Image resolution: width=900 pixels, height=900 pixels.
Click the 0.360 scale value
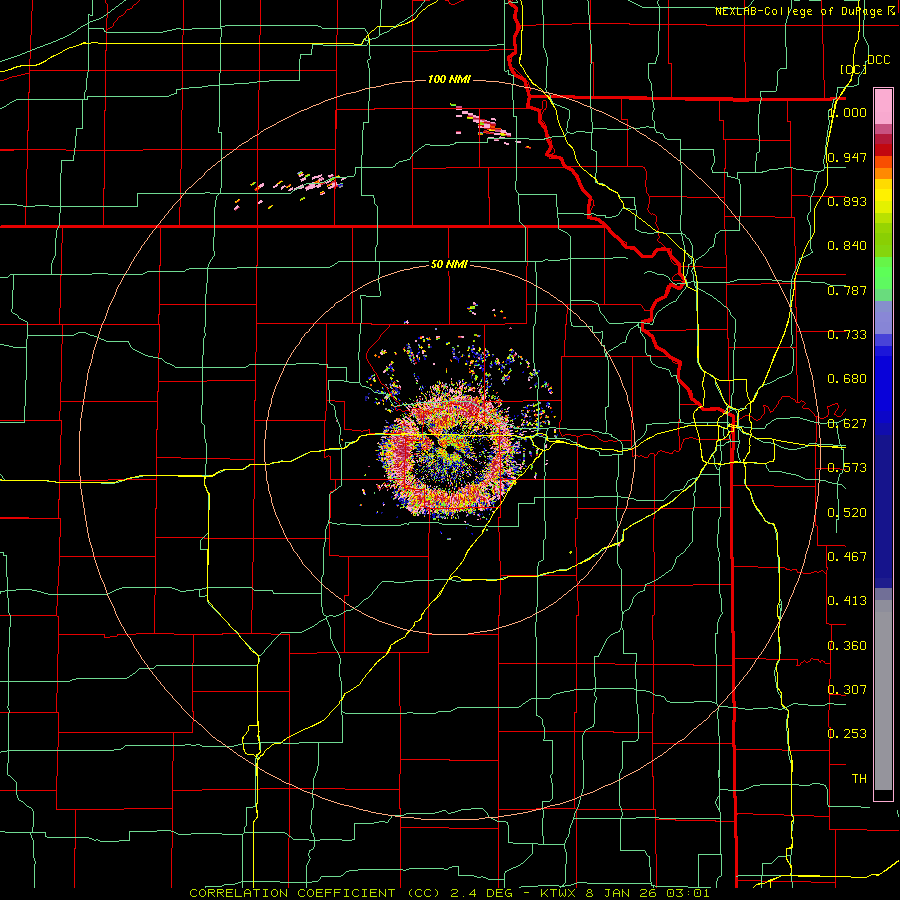pyautogui.click(x=847, y=645)
